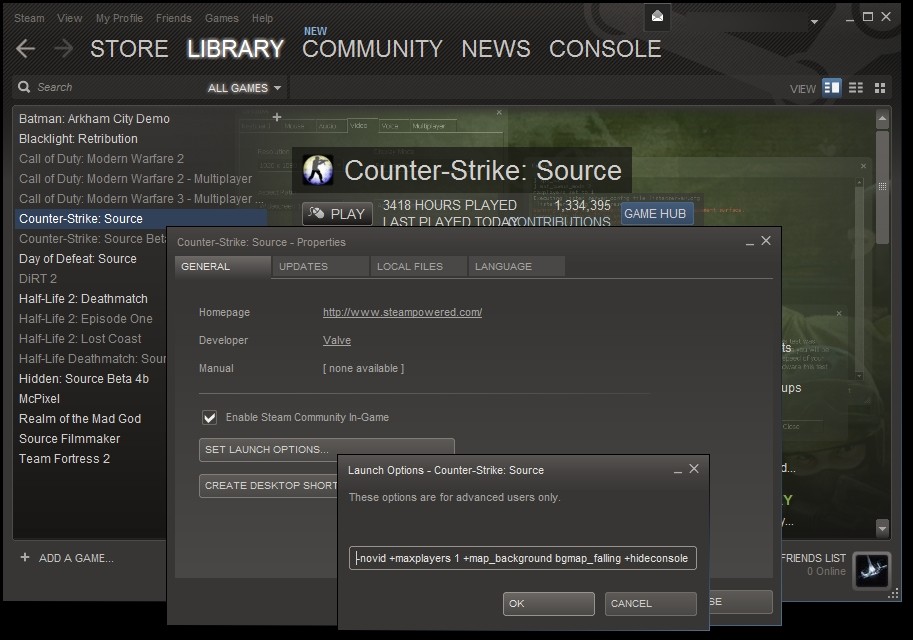Viewport: 913px width, 640px height.
Task: Click the back navigation arrow
Action: (24, 46)
